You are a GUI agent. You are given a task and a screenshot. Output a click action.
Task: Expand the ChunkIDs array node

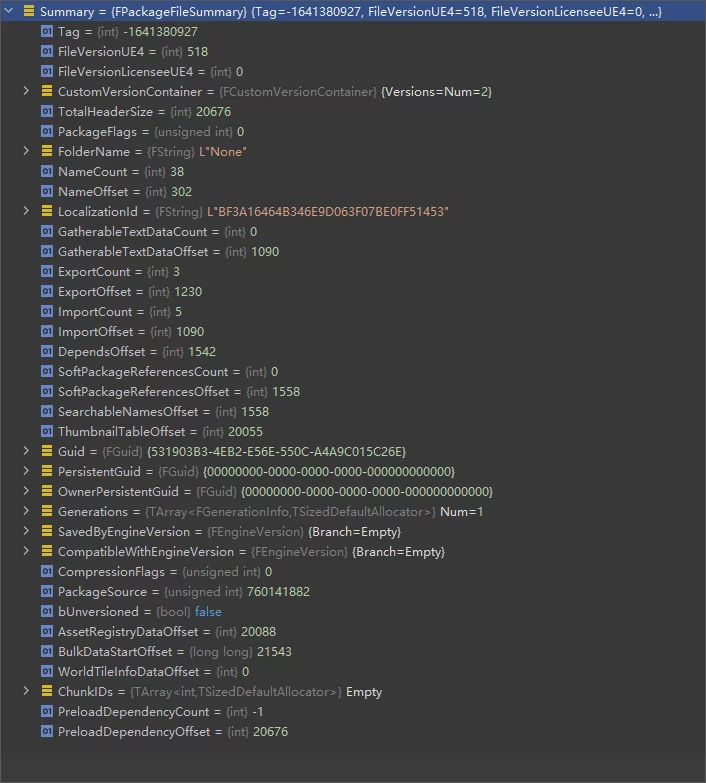(27, 692)
